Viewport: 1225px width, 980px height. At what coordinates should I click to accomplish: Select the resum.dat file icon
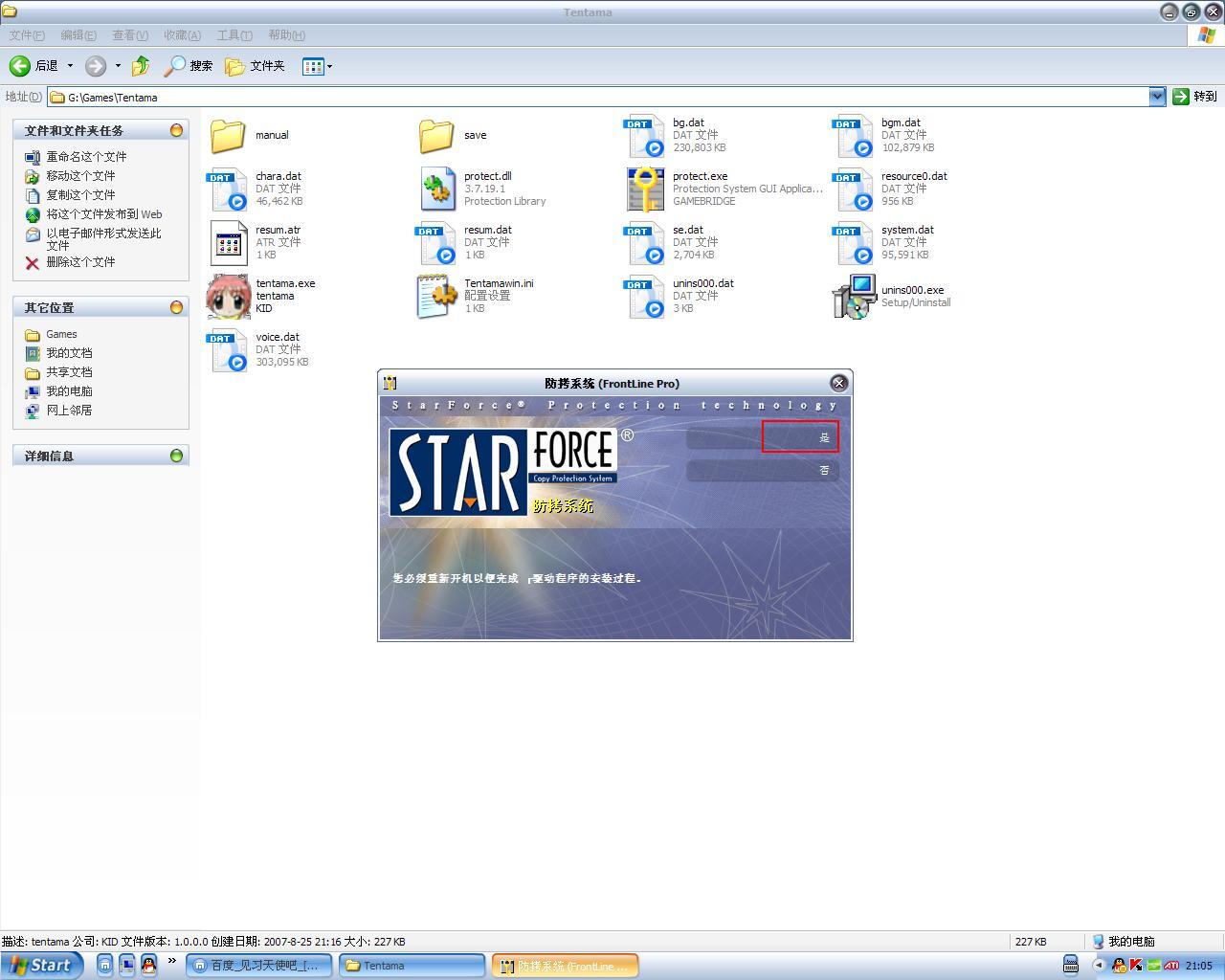tap(435, 243)
